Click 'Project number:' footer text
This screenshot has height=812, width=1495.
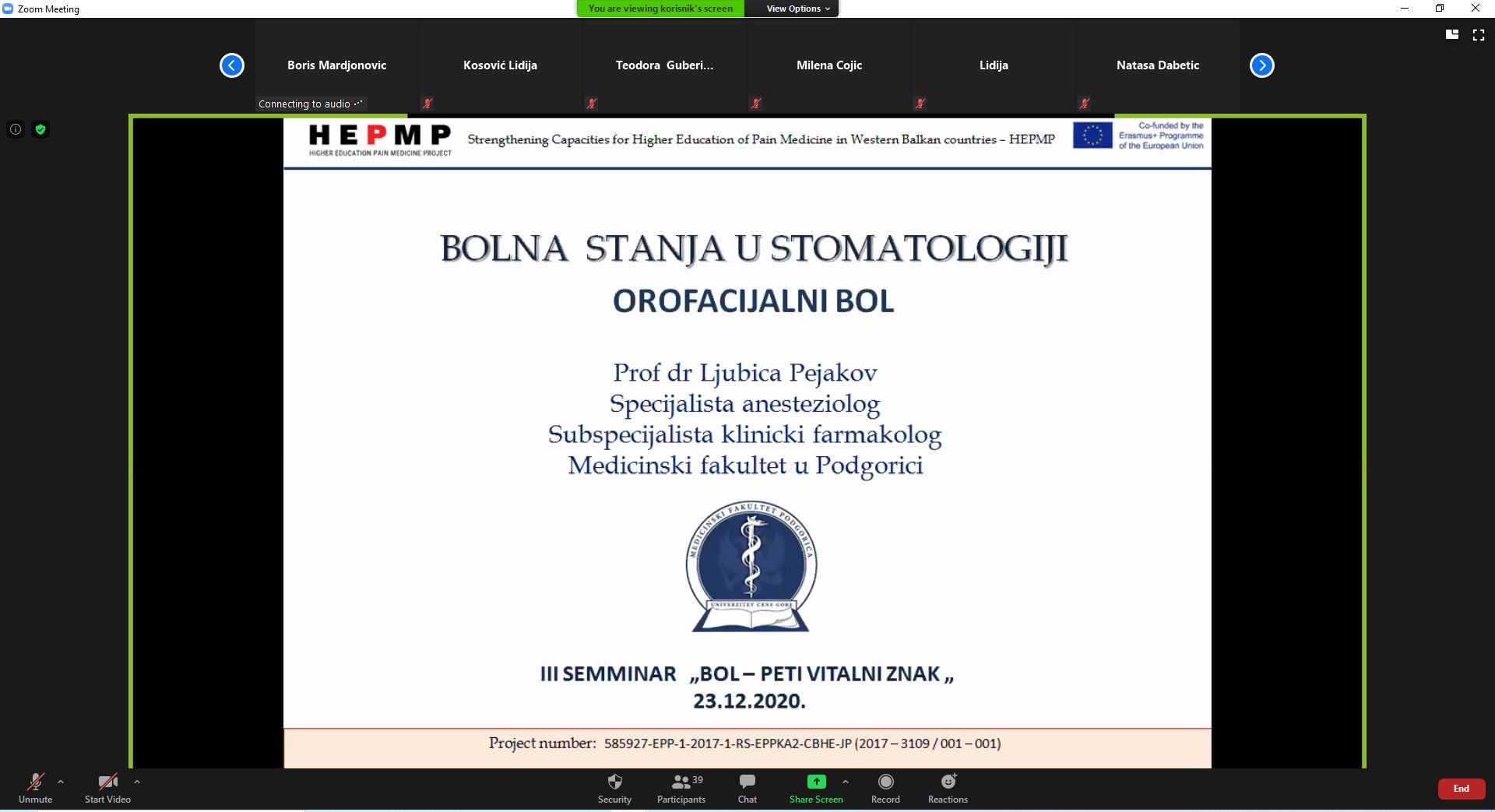click(542, 743)
